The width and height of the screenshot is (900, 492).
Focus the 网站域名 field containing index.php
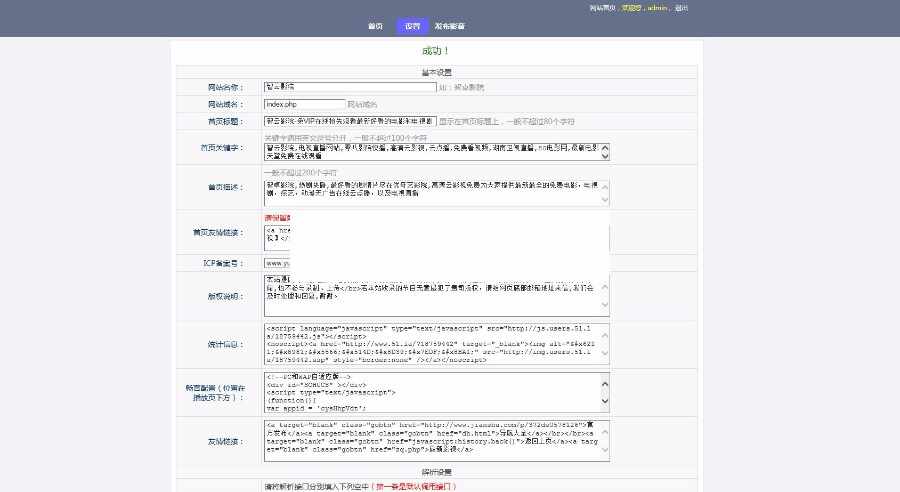click(x=305, y=104)
